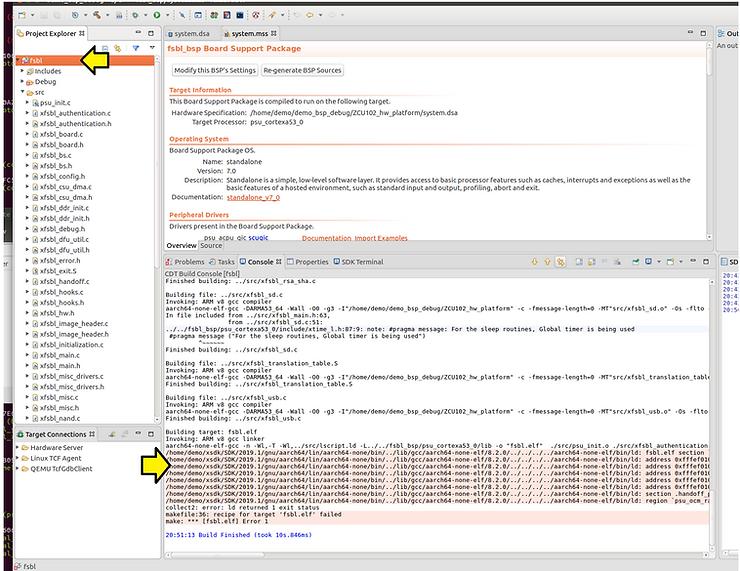Click the red lifebuoy toolbar icon

click(256, 15)
